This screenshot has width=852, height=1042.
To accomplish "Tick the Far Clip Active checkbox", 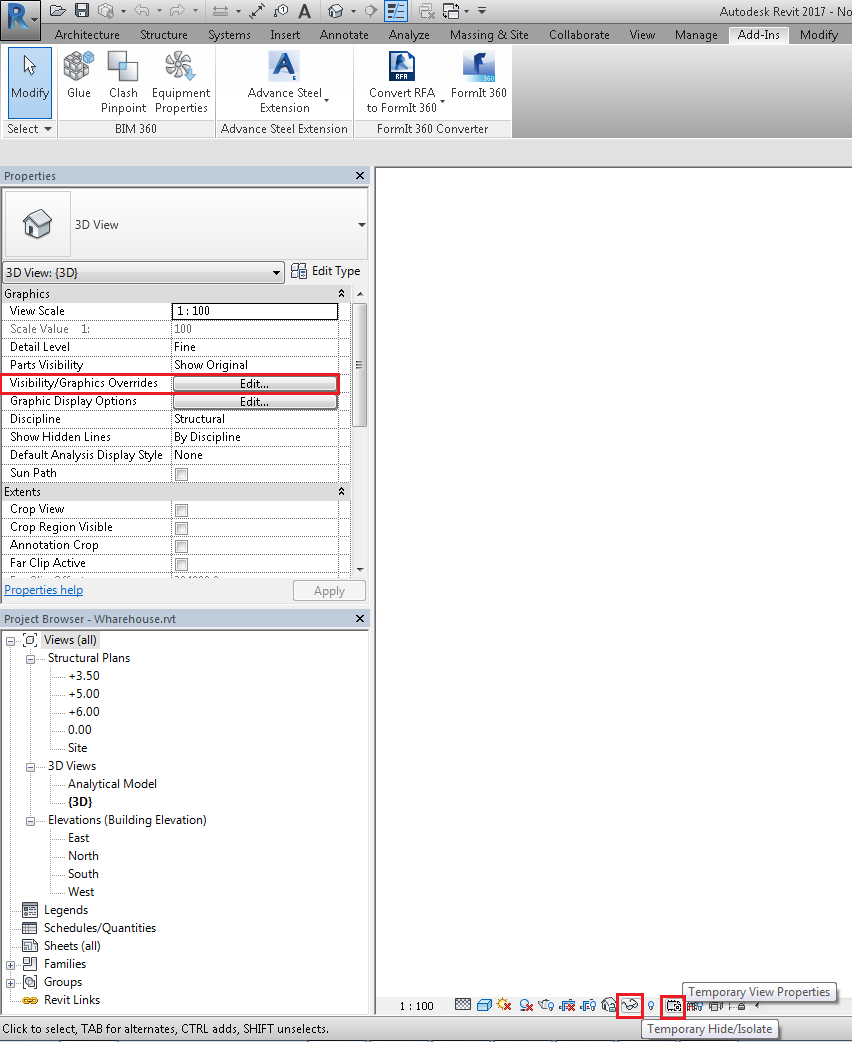I will pyautogui.click(x=181, y=564).
